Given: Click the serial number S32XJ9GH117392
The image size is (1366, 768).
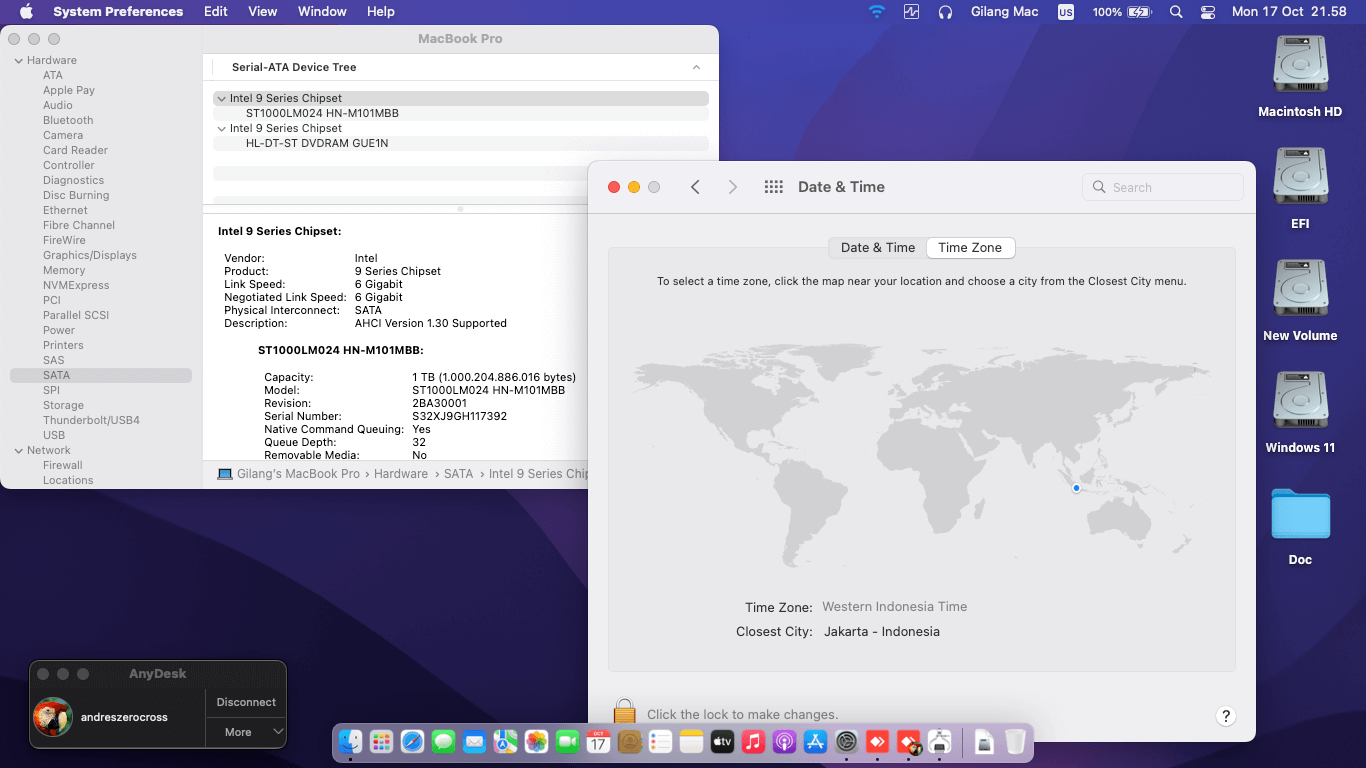Looking at the screenshot, I should click(459, 416).
